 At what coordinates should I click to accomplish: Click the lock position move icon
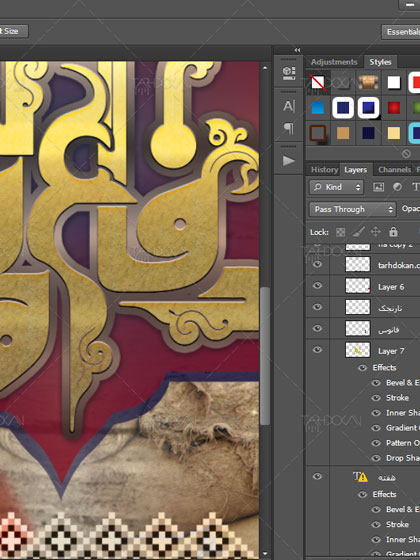pos(376,232)
